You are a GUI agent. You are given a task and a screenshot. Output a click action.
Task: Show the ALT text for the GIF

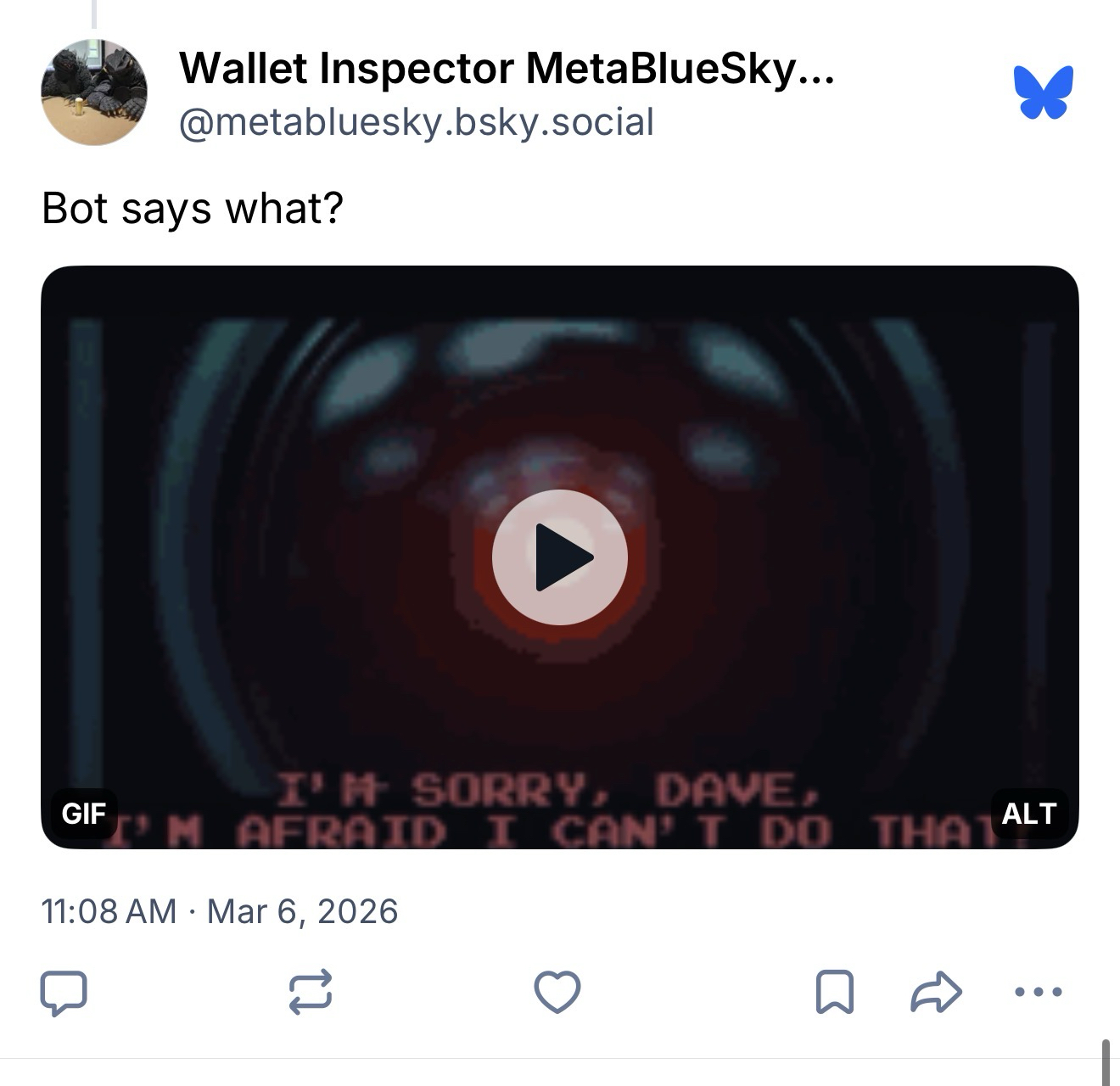(x=1028, y=814)
